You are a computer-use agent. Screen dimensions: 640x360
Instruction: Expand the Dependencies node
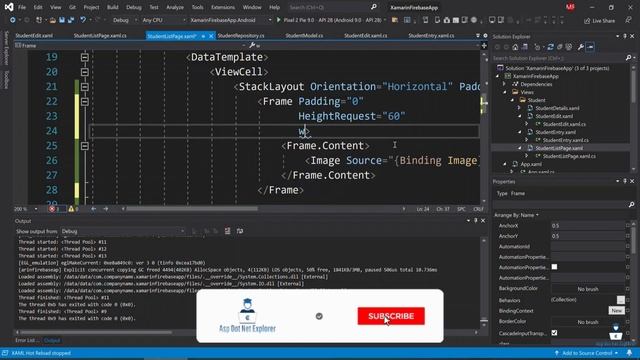(504, 84)
